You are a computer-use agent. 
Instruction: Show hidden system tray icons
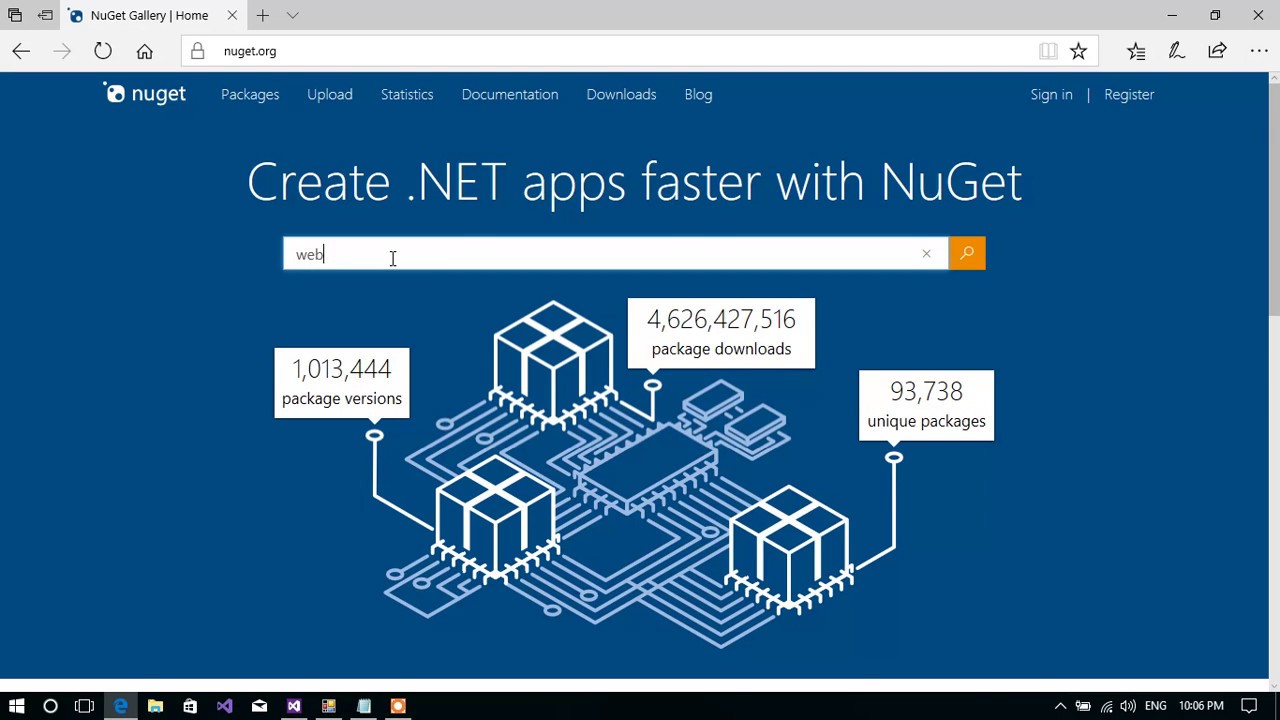(1060, 706)
